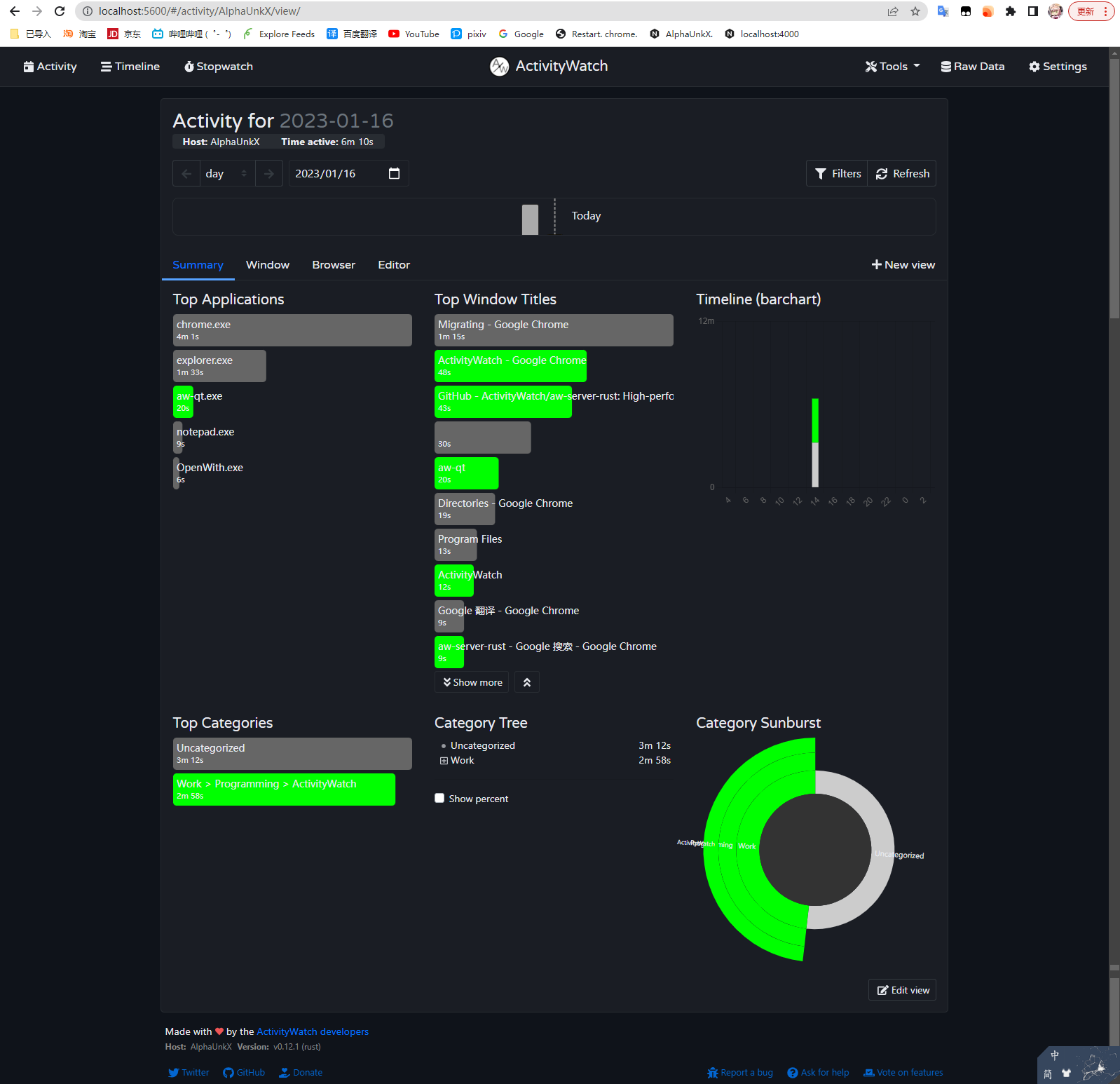Go to previous day arrow

pyautogui.click(x=186, y=174)
